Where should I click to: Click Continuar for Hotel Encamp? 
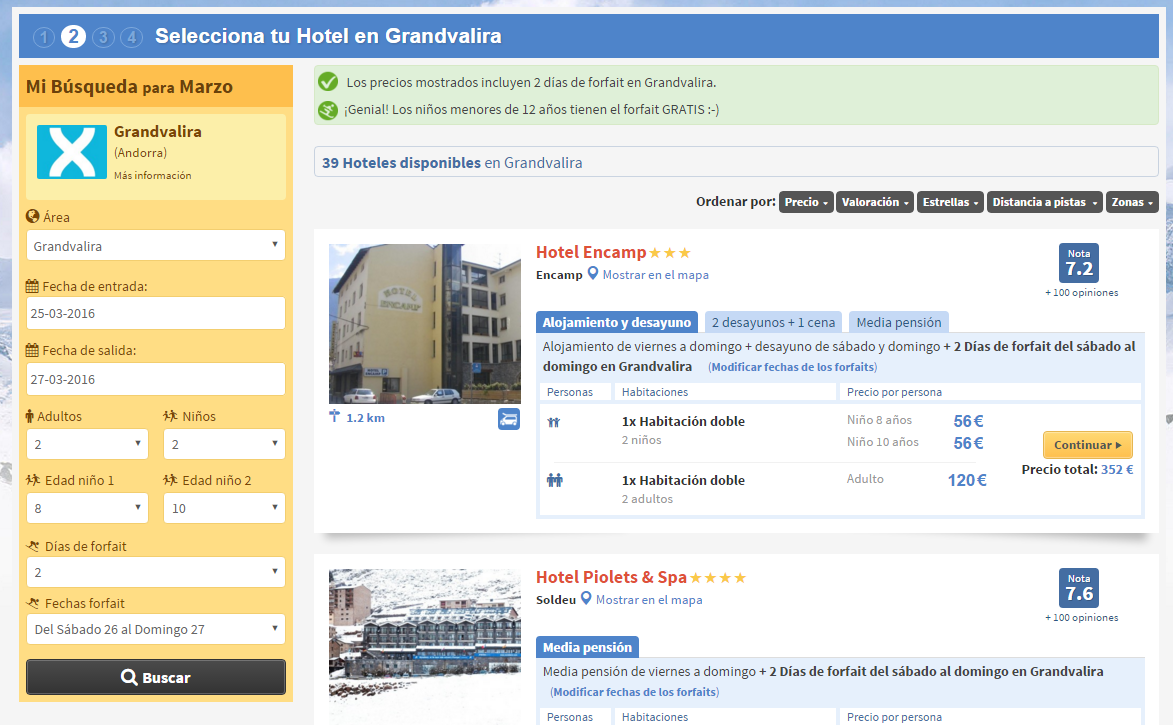(1088, 444)
